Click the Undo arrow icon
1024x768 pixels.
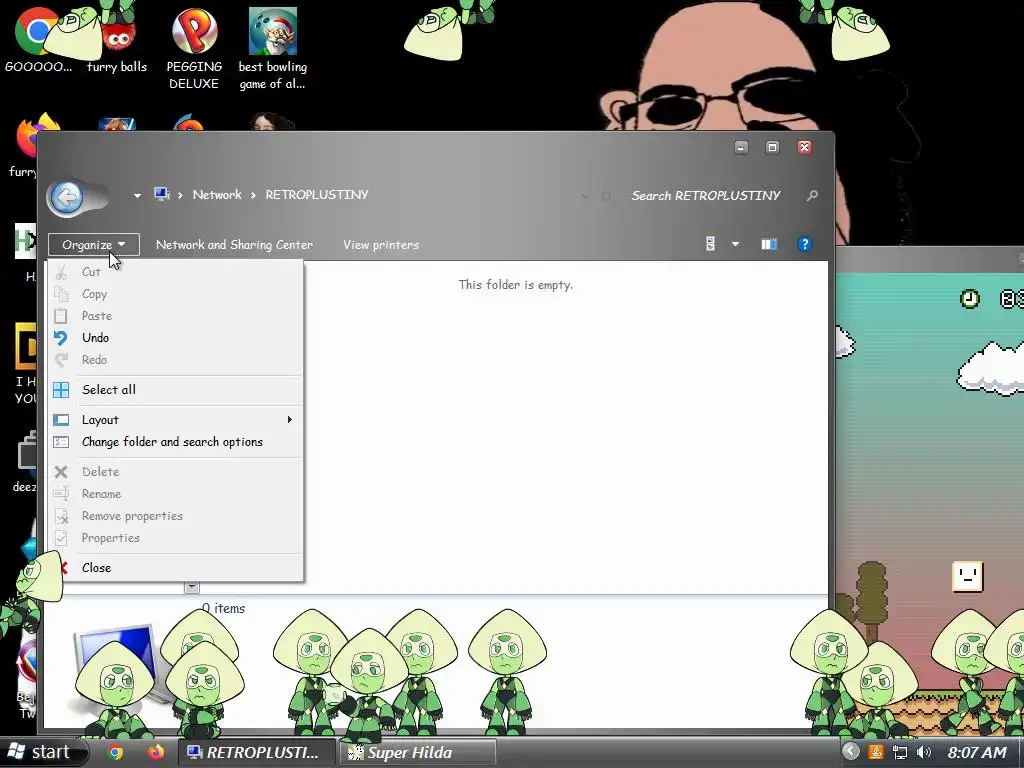point(61,338)
